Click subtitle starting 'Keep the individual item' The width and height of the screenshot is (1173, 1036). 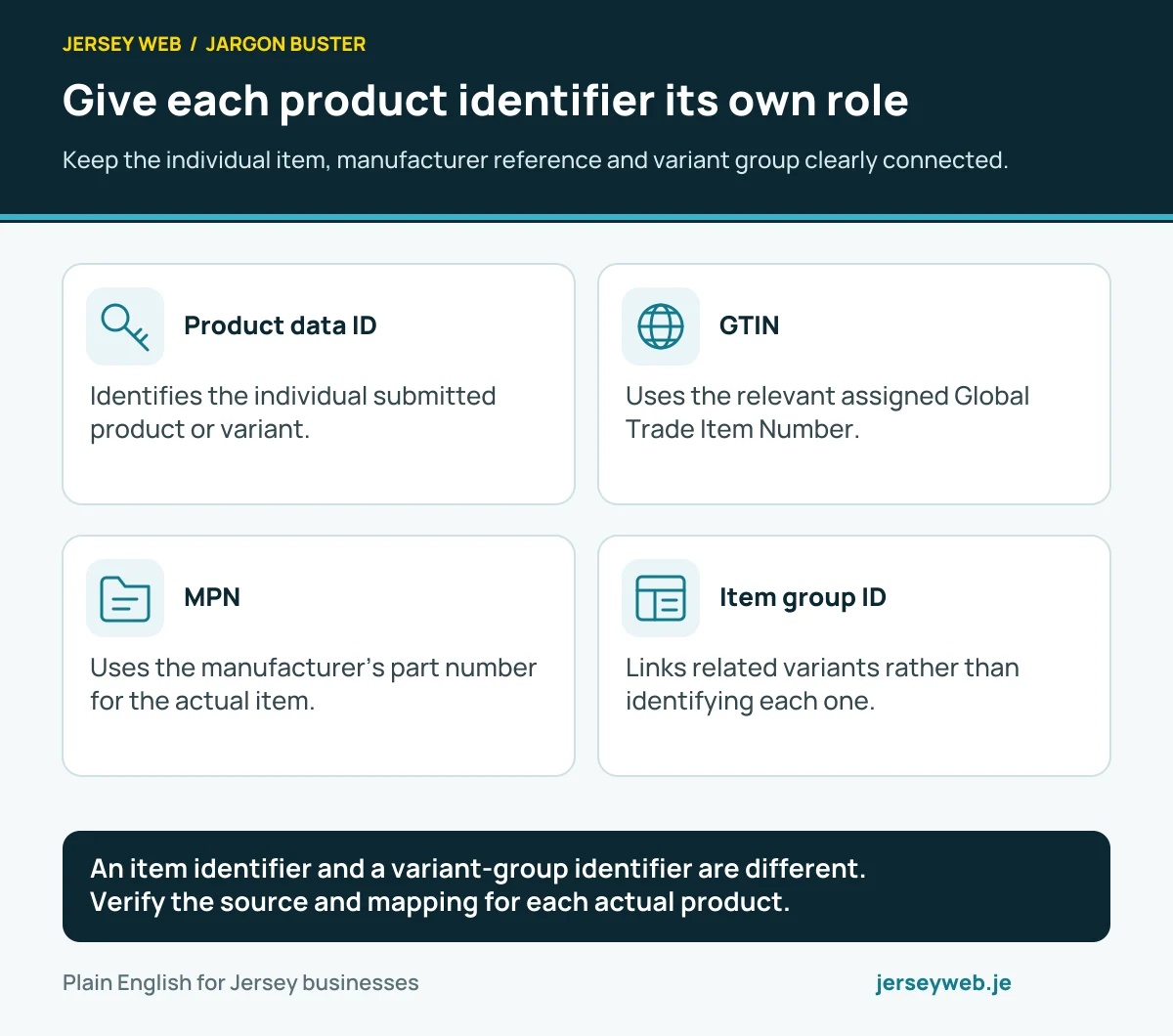[535, 160]
